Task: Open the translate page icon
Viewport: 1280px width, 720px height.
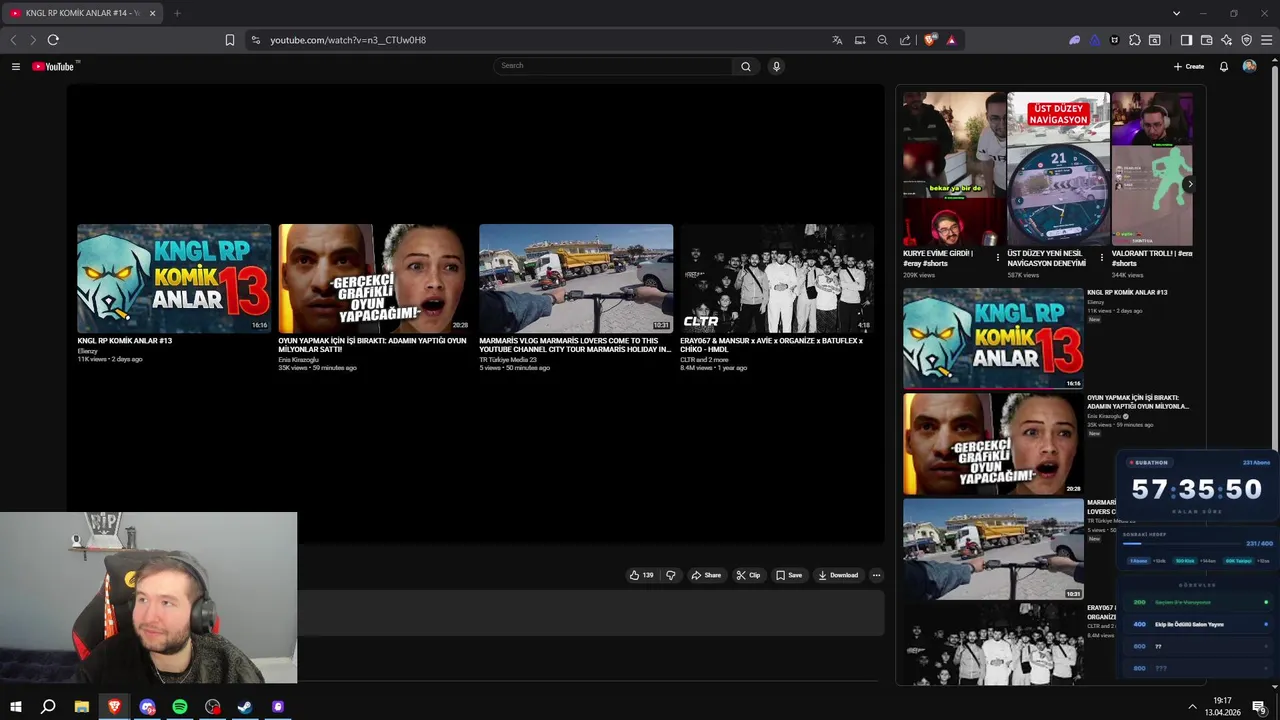Action: click(x=837, y=40)
